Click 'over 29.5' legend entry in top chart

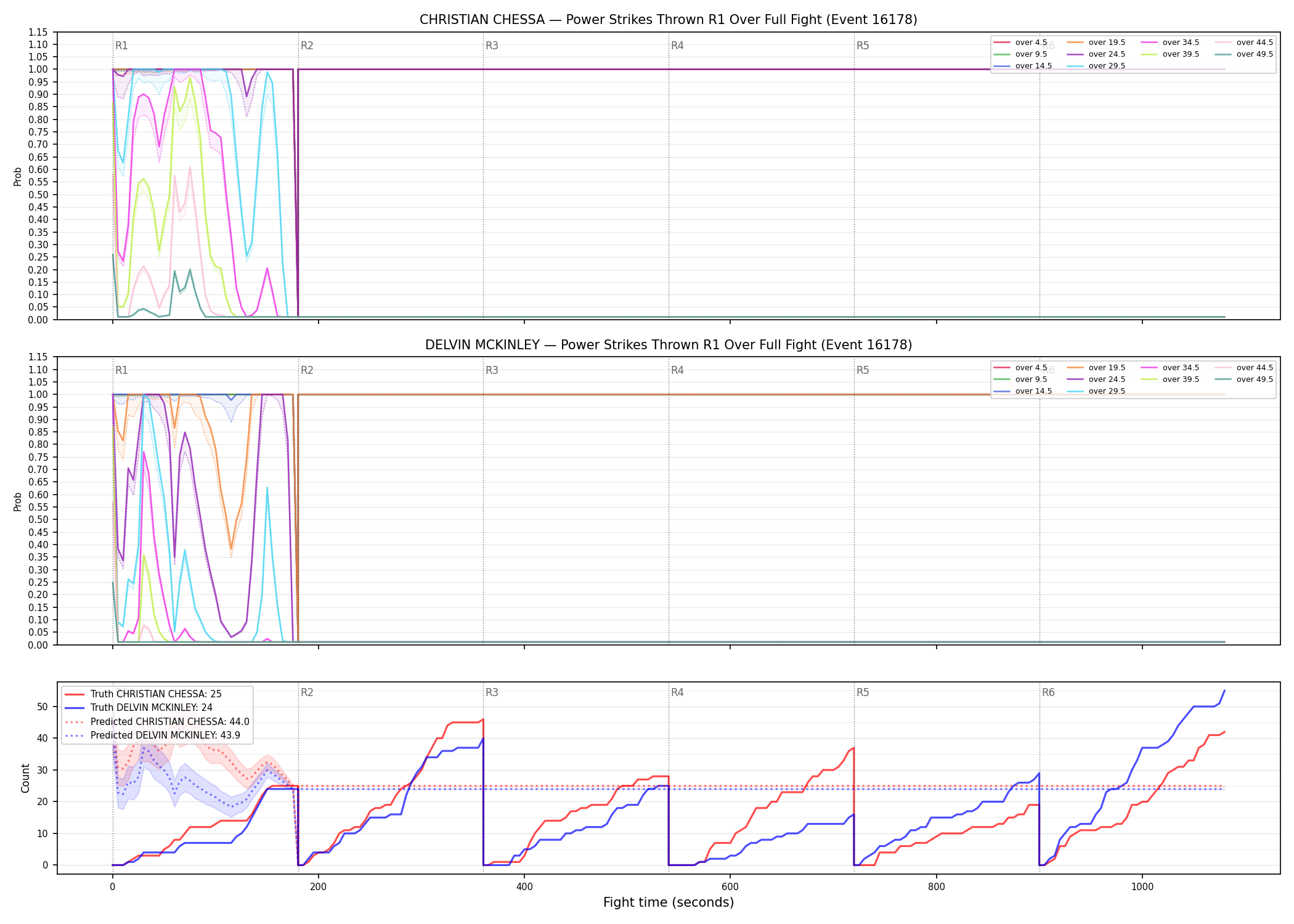point(1096,66)
